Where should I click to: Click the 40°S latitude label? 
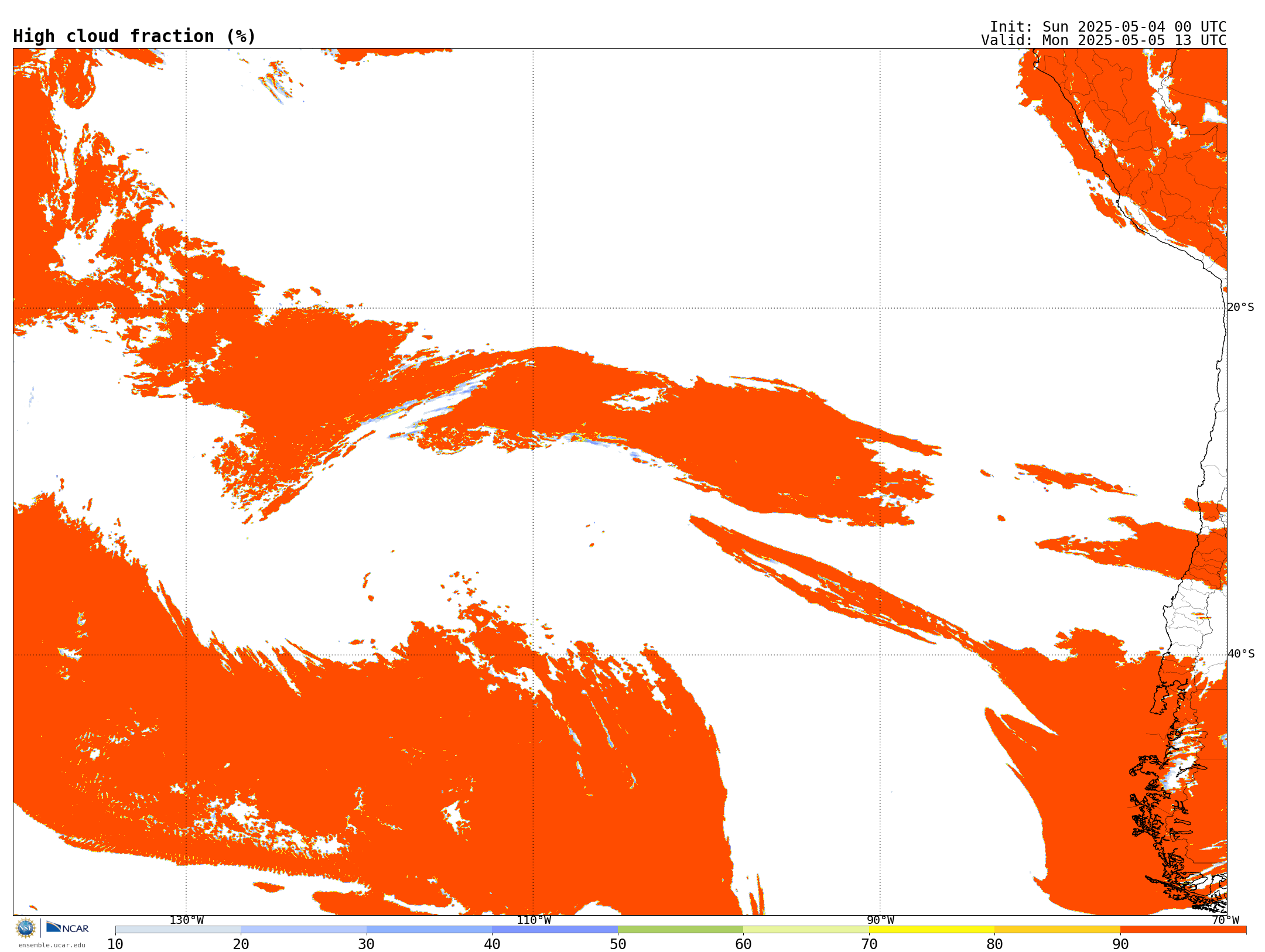click(x=1240, y=654)
